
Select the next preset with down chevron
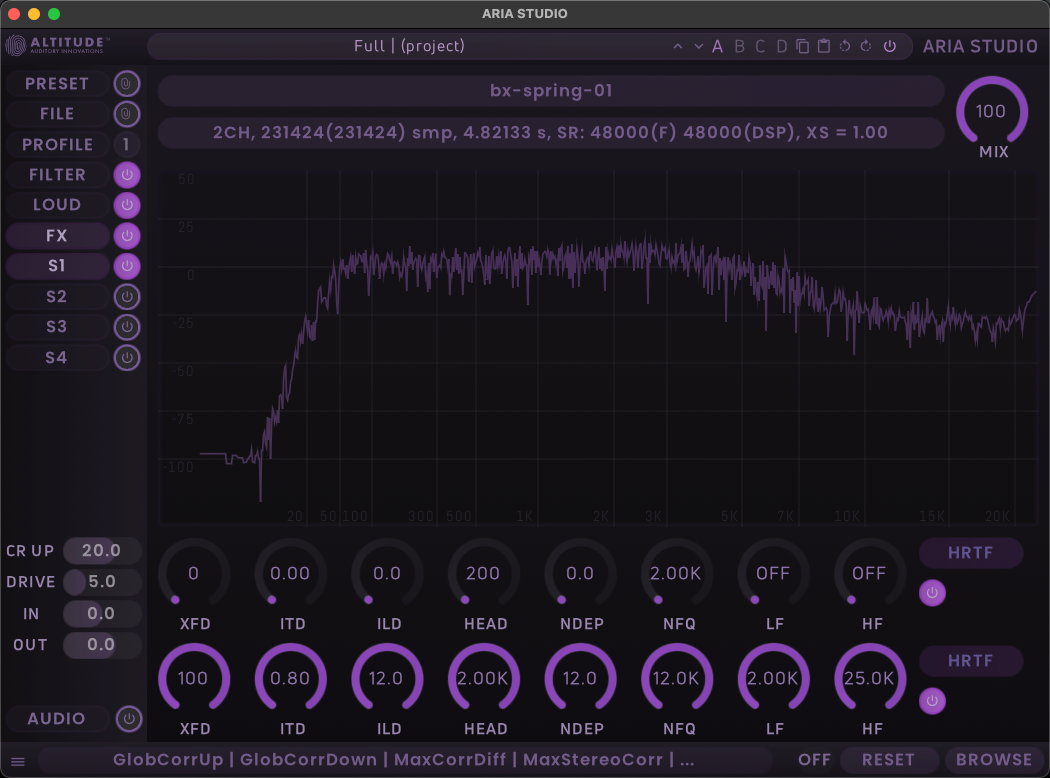click(698, 46)
